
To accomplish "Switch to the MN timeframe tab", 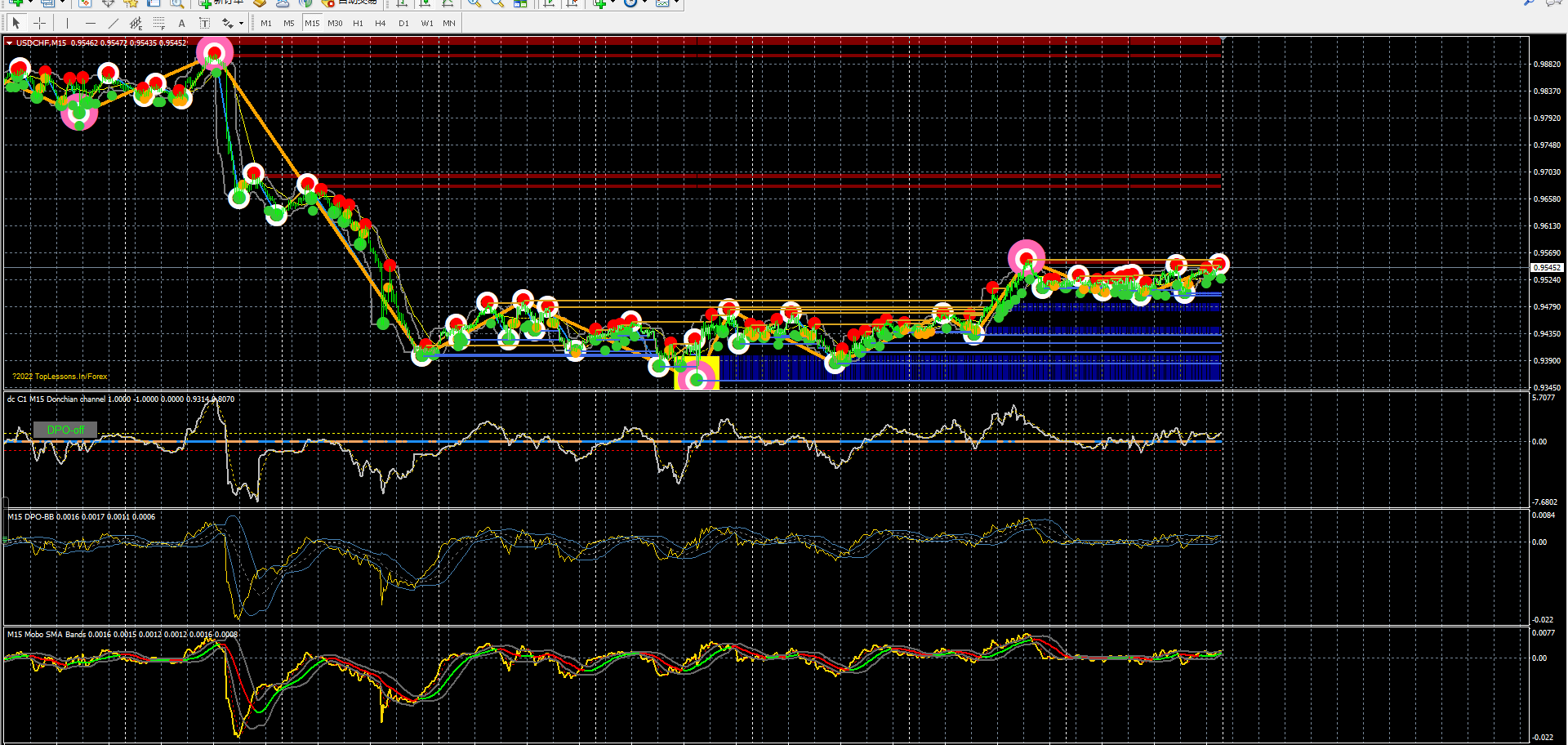I will click(x=449, y=23).
